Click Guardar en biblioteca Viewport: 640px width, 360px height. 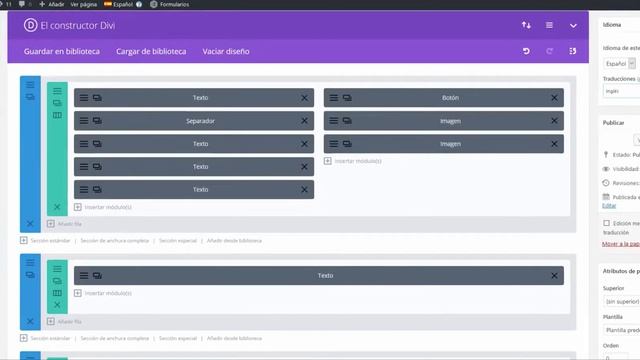click(62, 51)
